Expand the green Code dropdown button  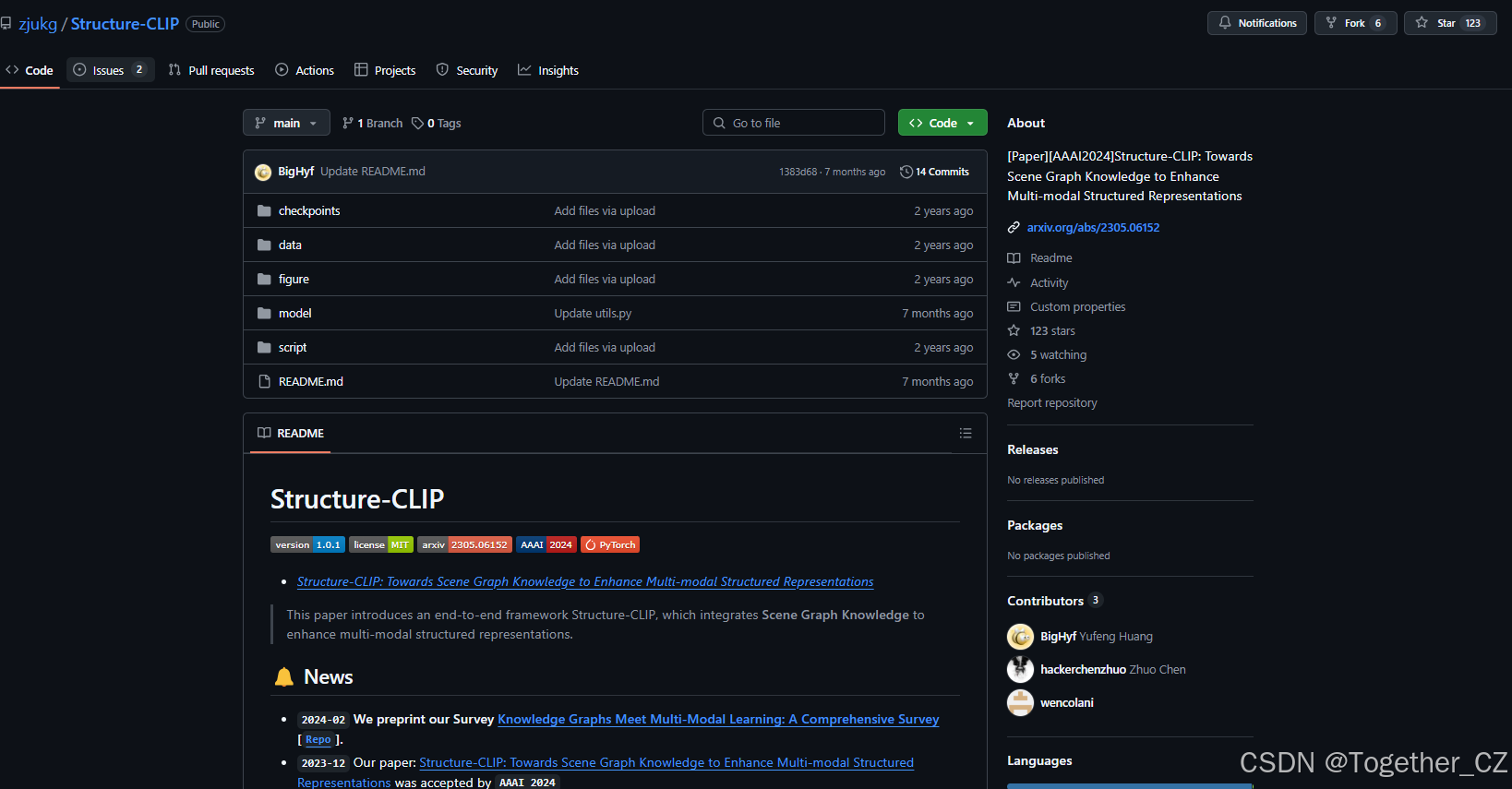tap(942, 123)
